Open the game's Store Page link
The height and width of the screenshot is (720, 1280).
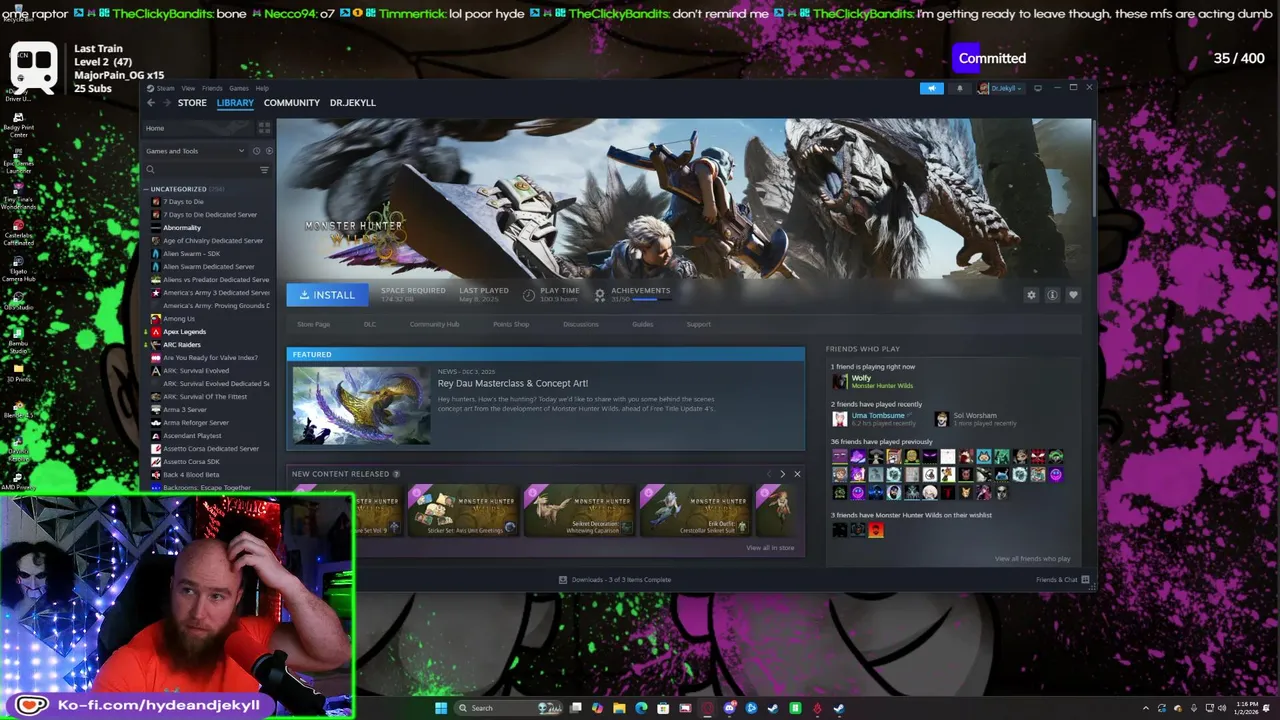313,324
